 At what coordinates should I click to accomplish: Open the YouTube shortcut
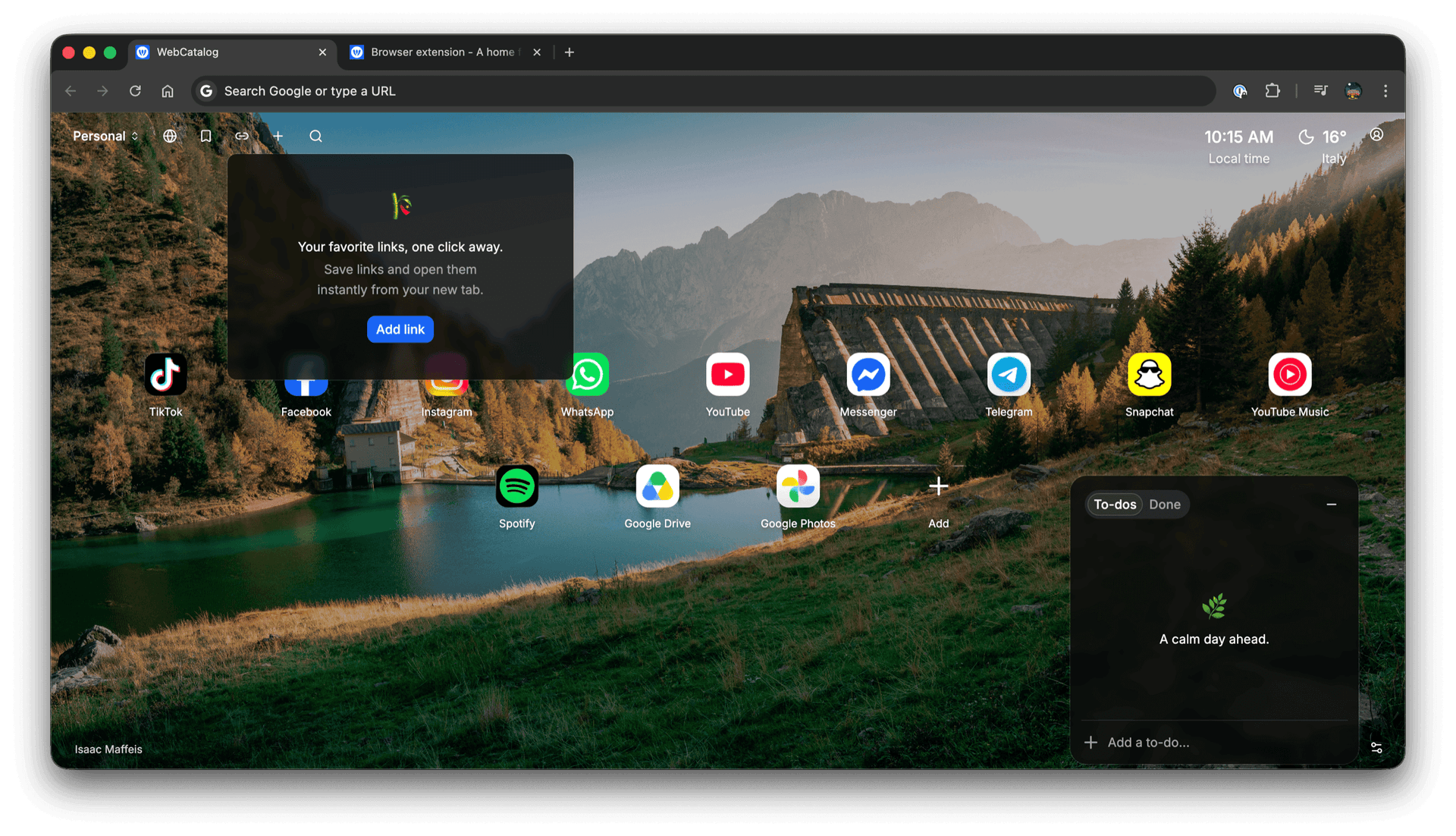[727, 375]
